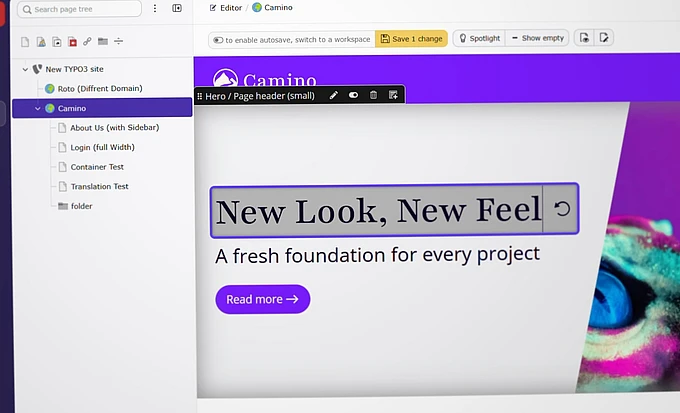
Task: Open the page tree three-dot options menu
Action: tap(155, 8)
